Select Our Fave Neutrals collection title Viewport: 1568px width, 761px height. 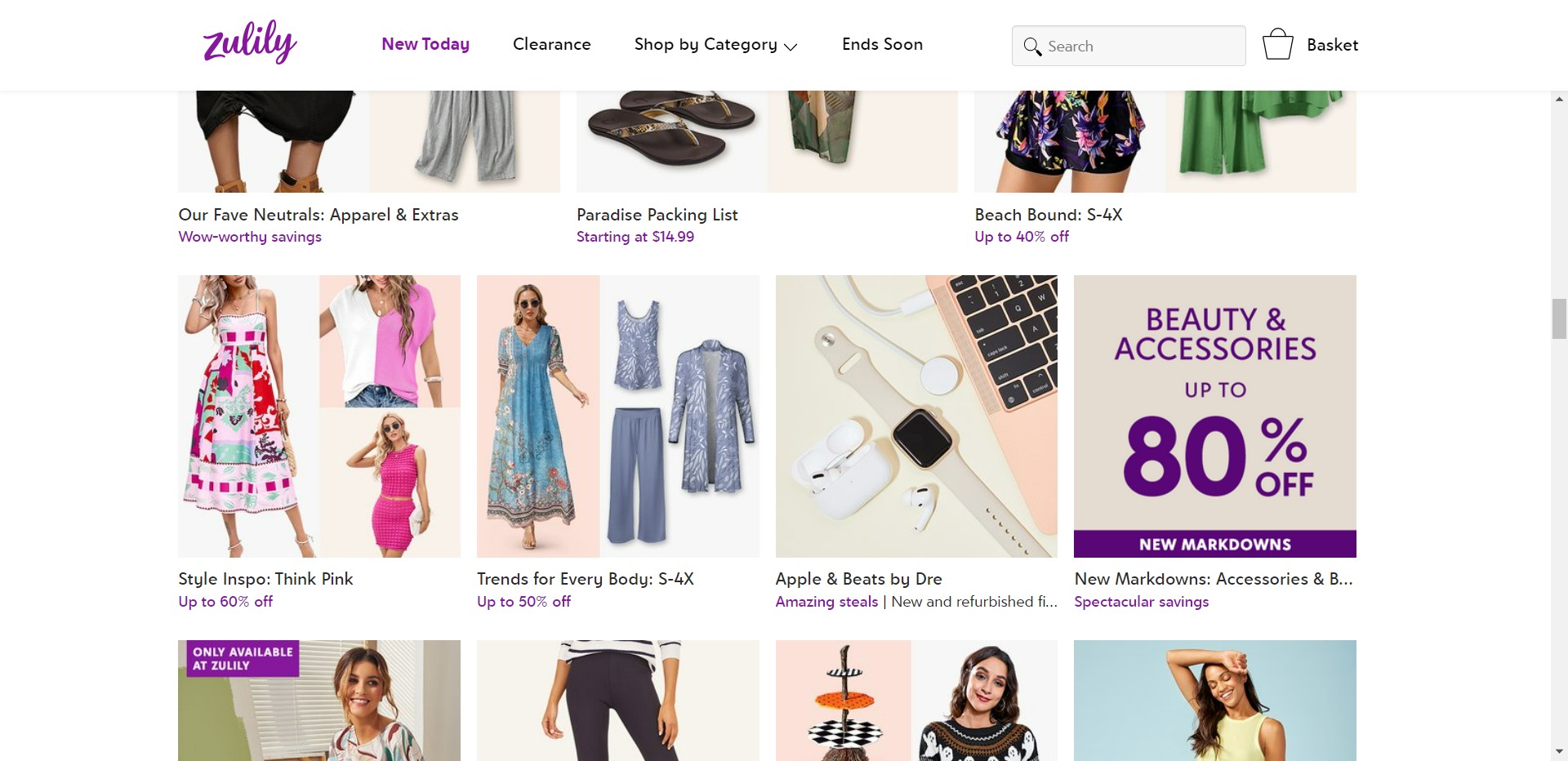[318, 215]
